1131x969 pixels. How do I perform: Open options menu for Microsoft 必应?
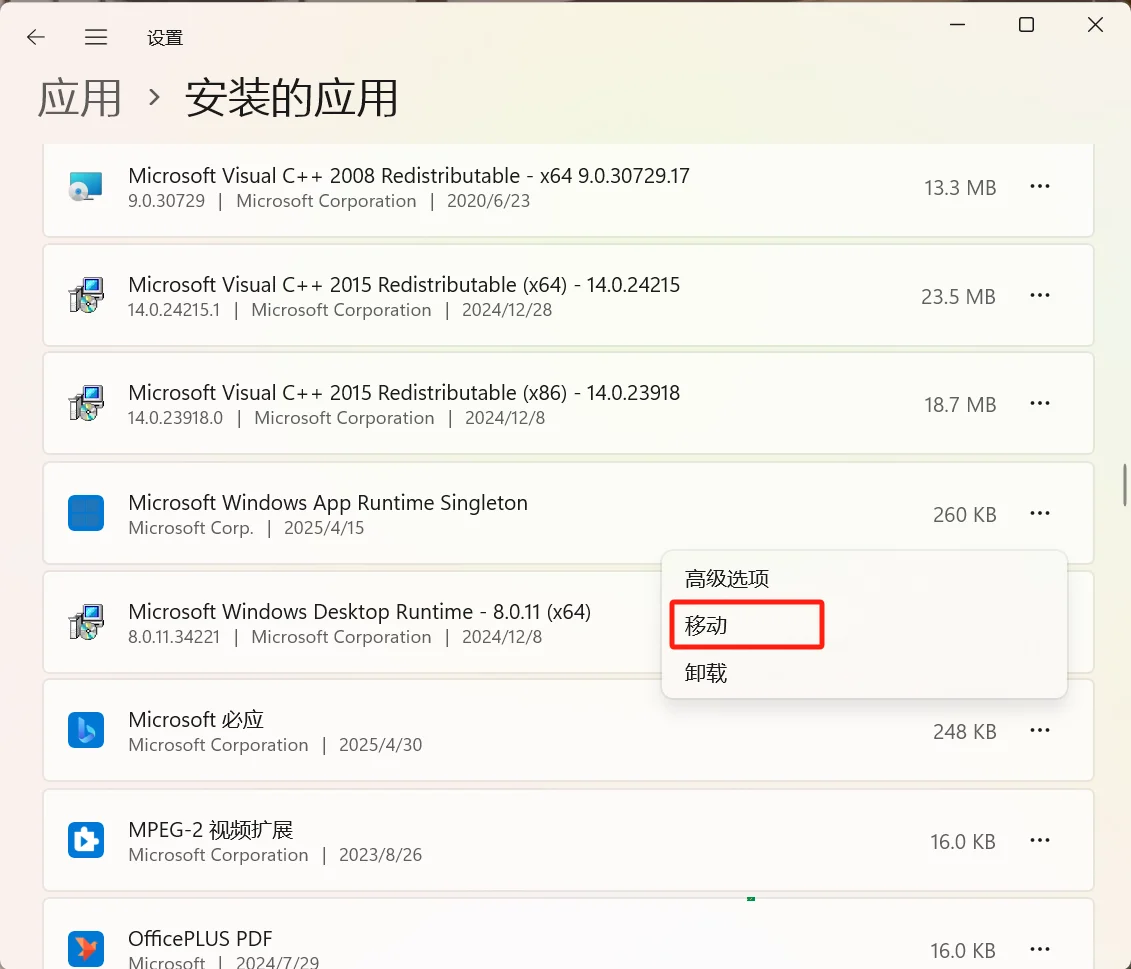1040,730
